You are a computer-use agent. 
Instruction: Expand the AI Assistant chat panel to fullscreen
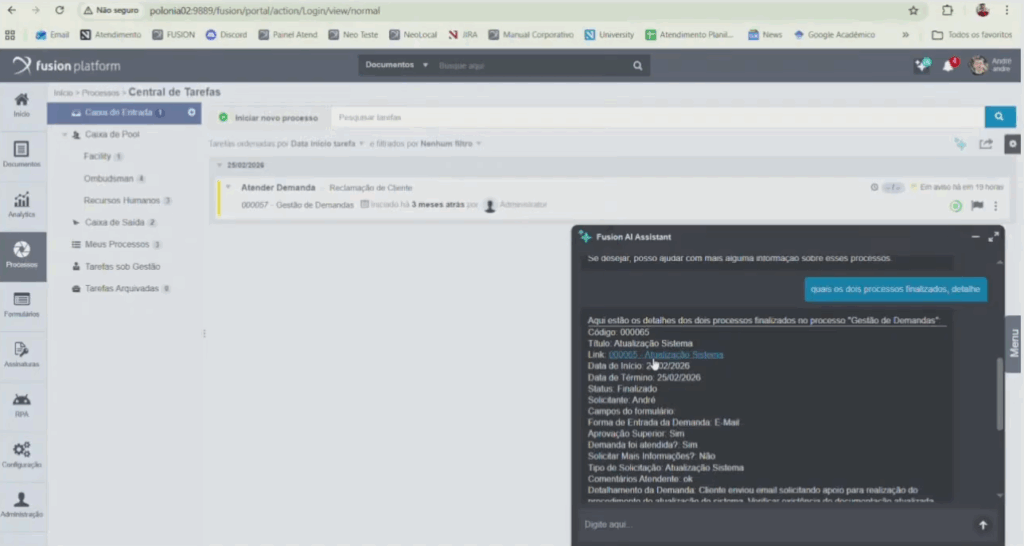point(993,237)
